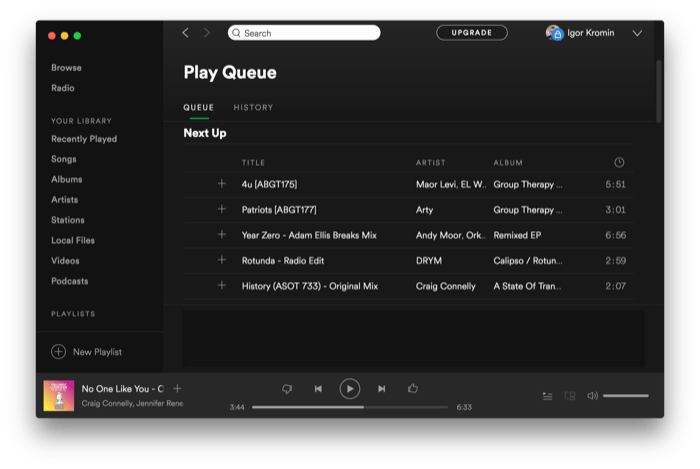700x469 pixels.
Task: Open Calipso / Rotun... album
Action: tap(528, 261)
